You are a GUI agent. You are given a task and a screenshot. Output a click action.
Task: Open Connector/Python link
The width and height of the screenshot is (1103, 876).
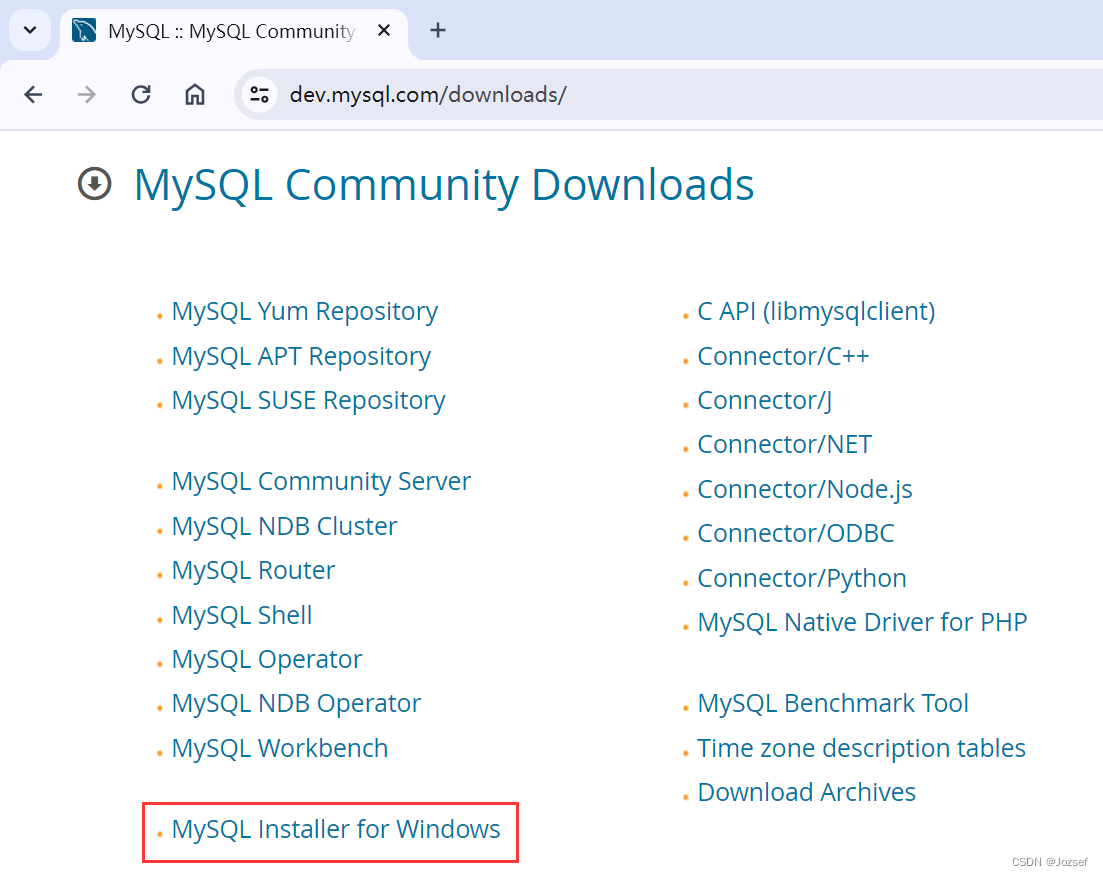(802, 578)
